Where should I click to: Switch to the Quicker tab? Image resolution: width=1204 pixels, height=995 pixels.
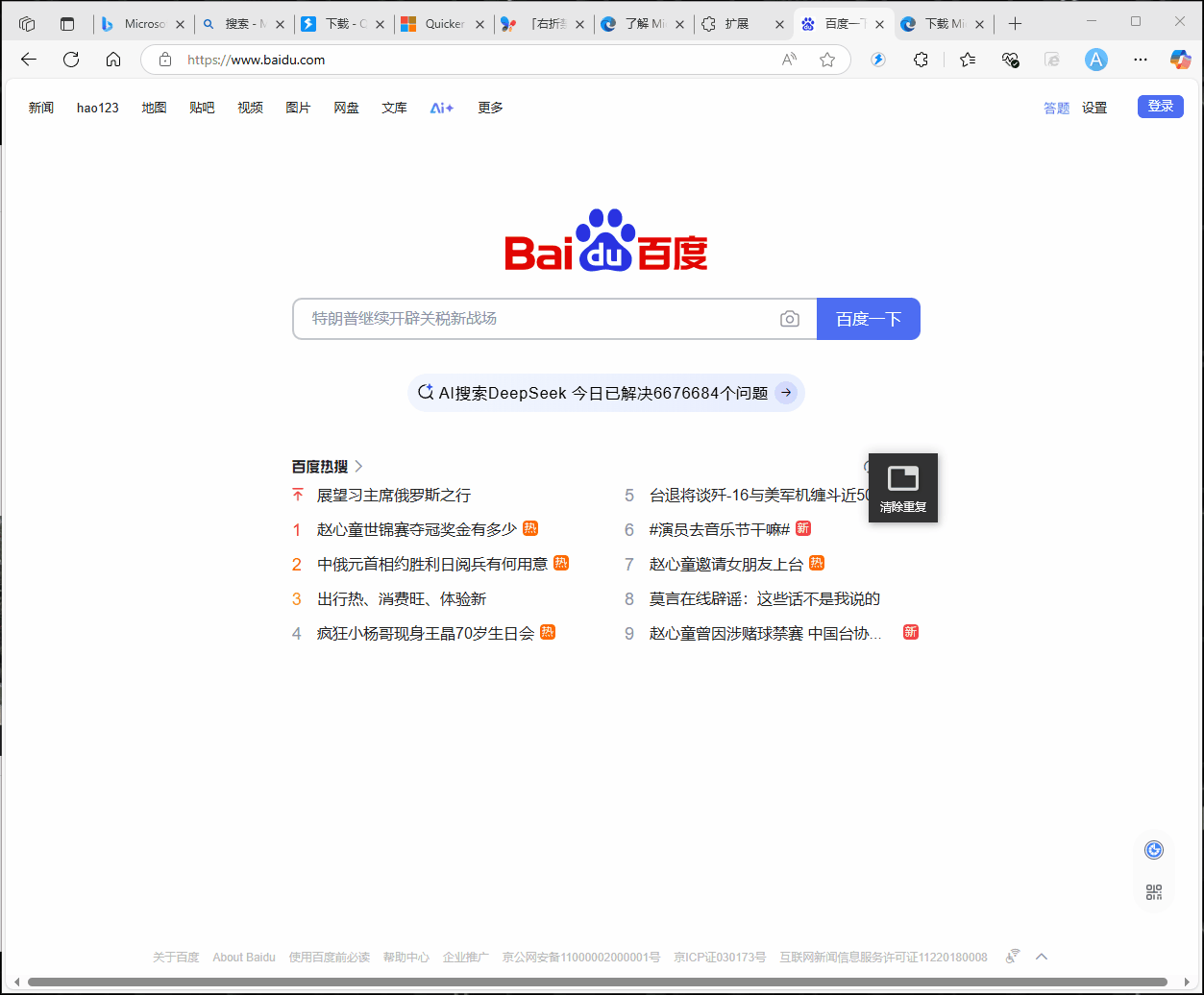pos(444,24)
